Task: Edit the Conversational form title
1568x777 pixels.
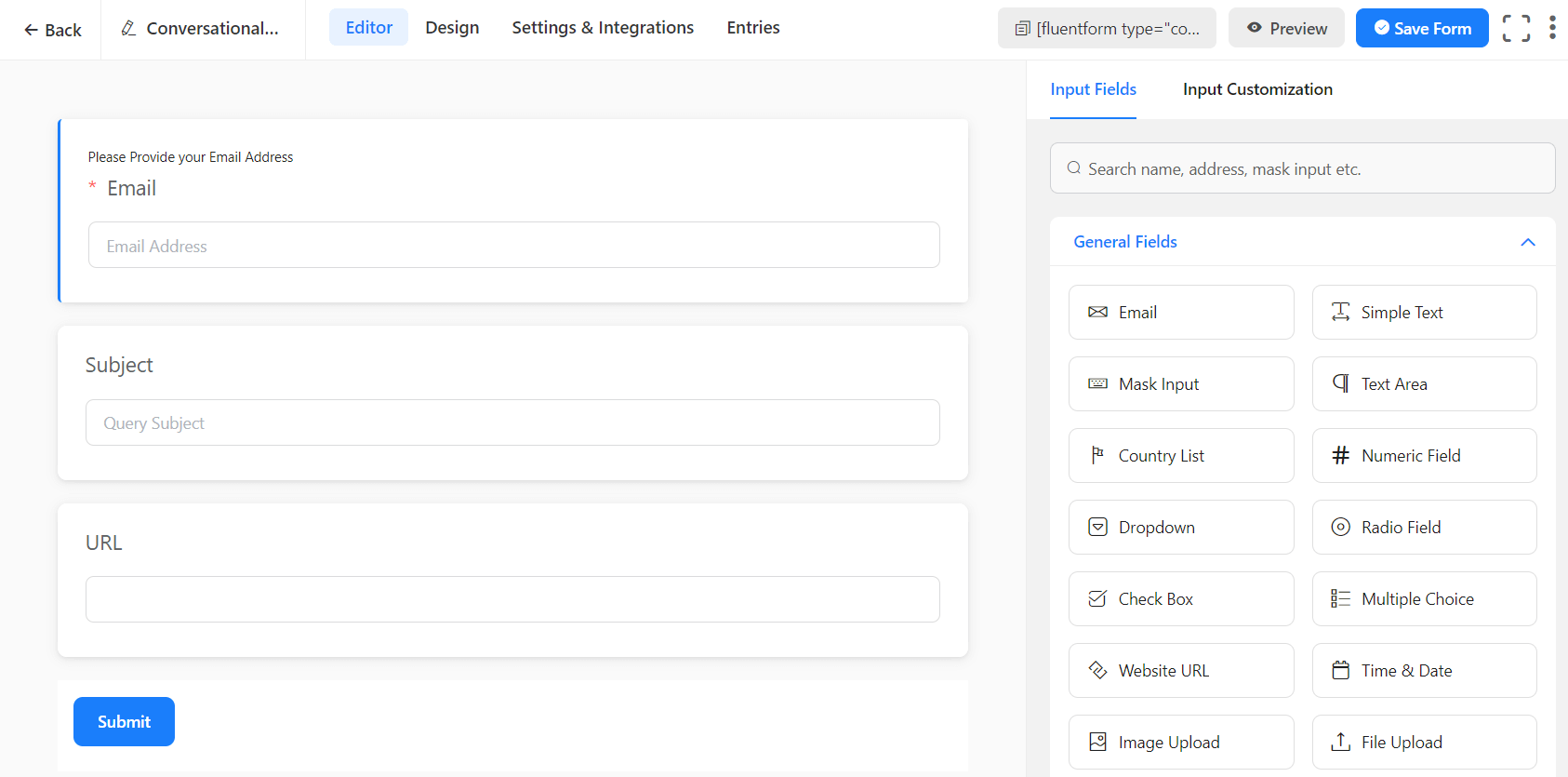Action: [202, 29]
